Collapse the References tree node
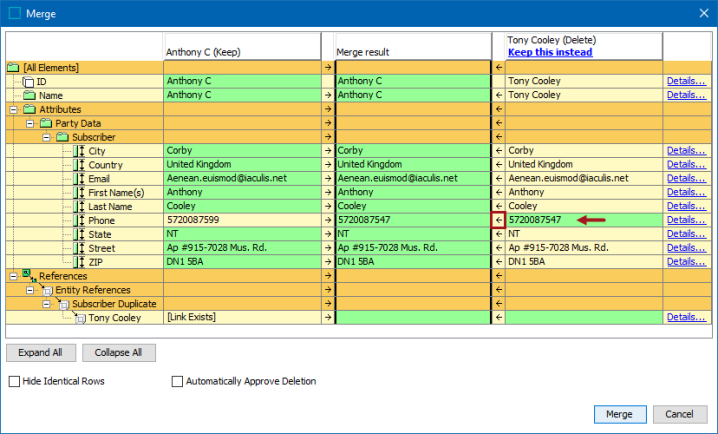 click(14, 276)
